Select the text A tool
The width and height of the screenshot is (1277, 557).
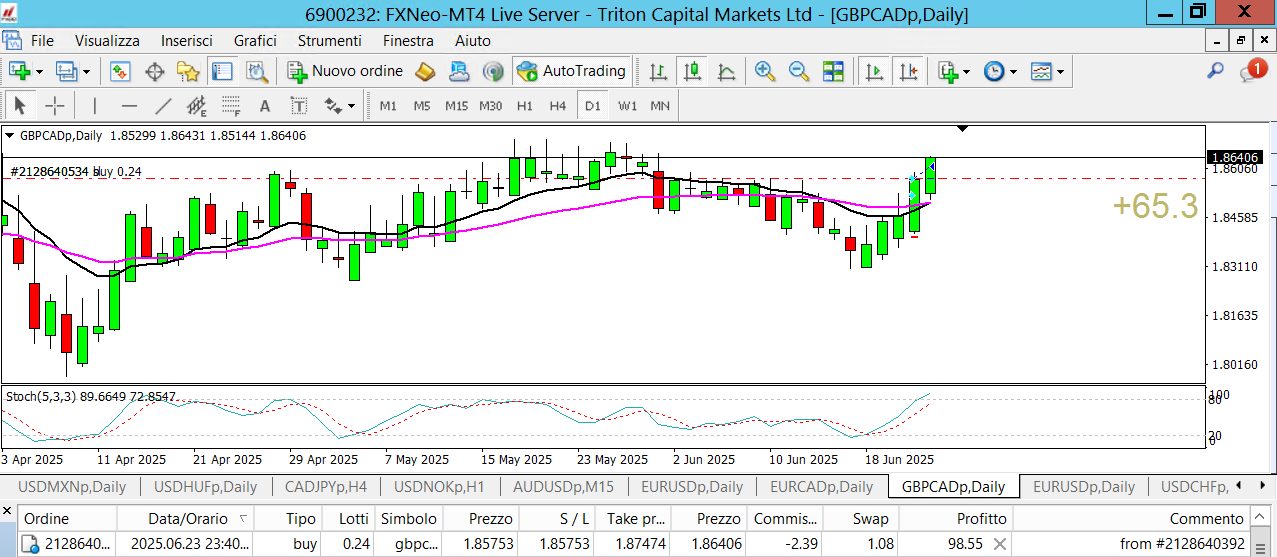point(265,105)
